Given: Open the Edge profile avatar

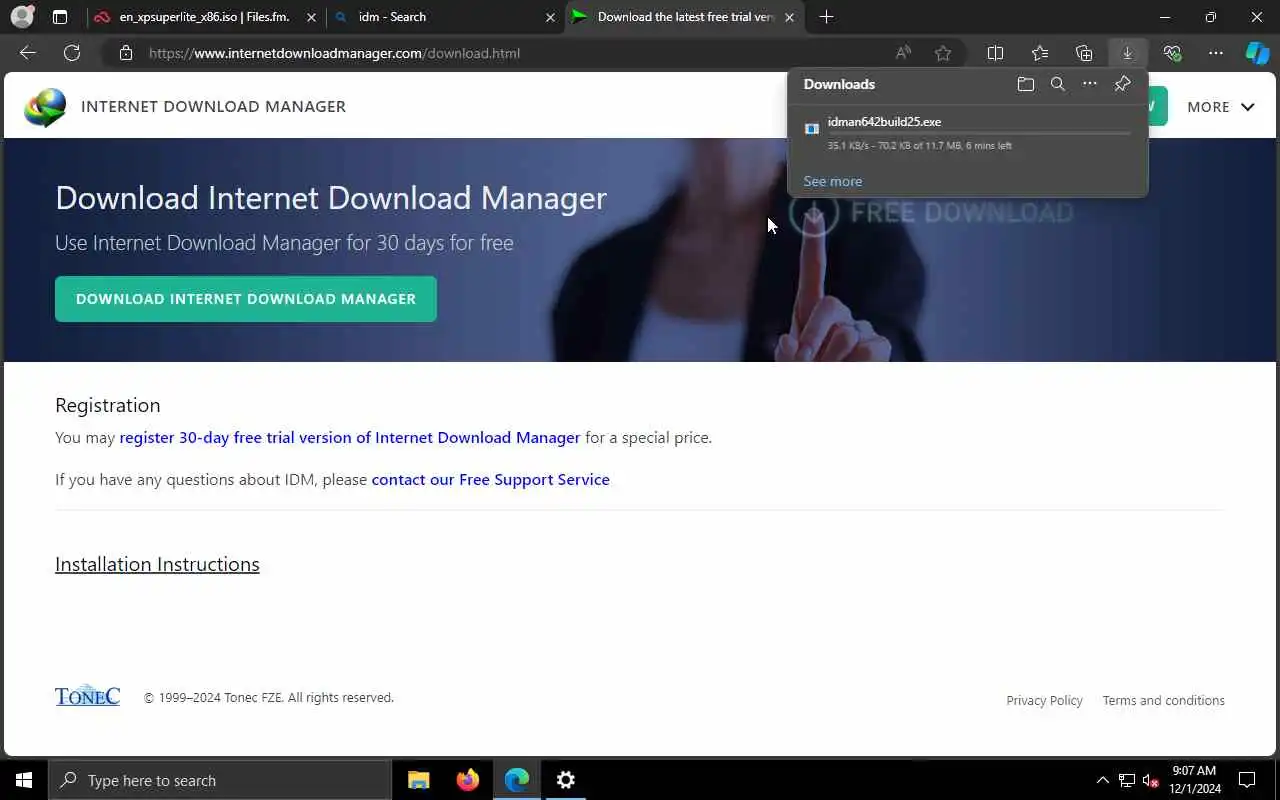Looking at the screenshot, I should 22,17.
